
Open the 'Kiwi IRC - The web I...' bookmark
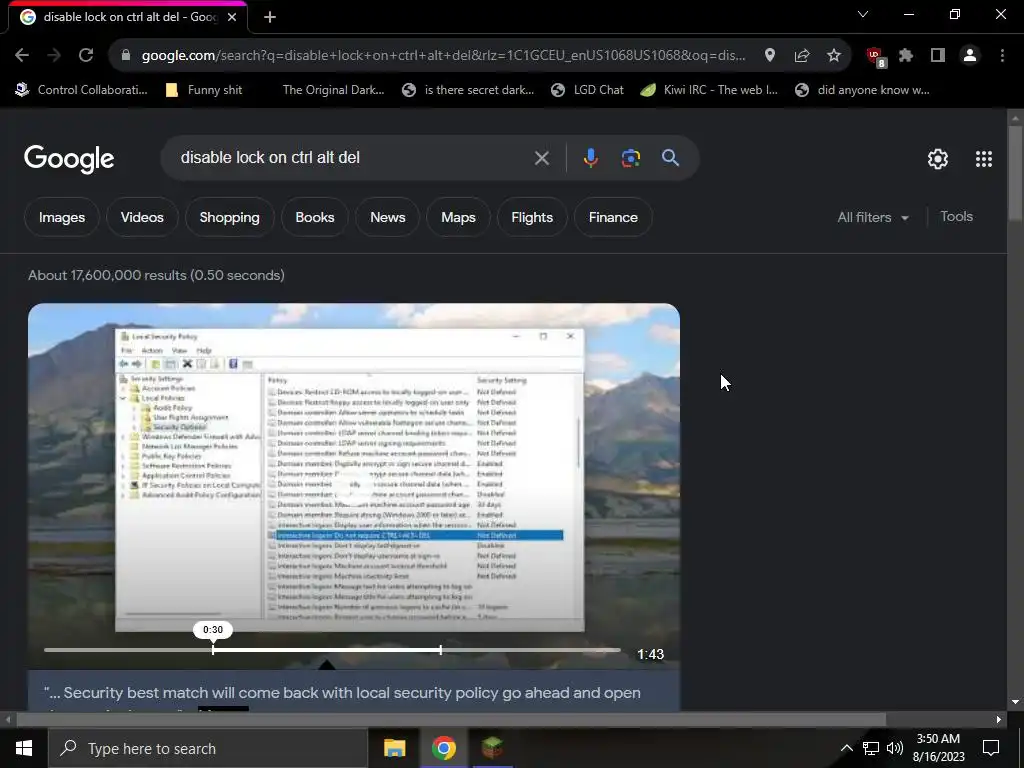709,90
